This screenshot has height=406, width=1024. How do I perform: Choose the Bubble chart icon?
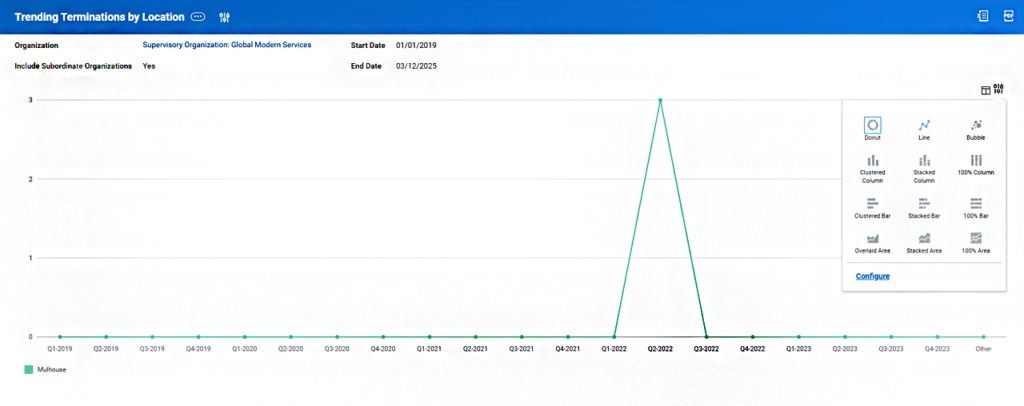coord(976,129)
